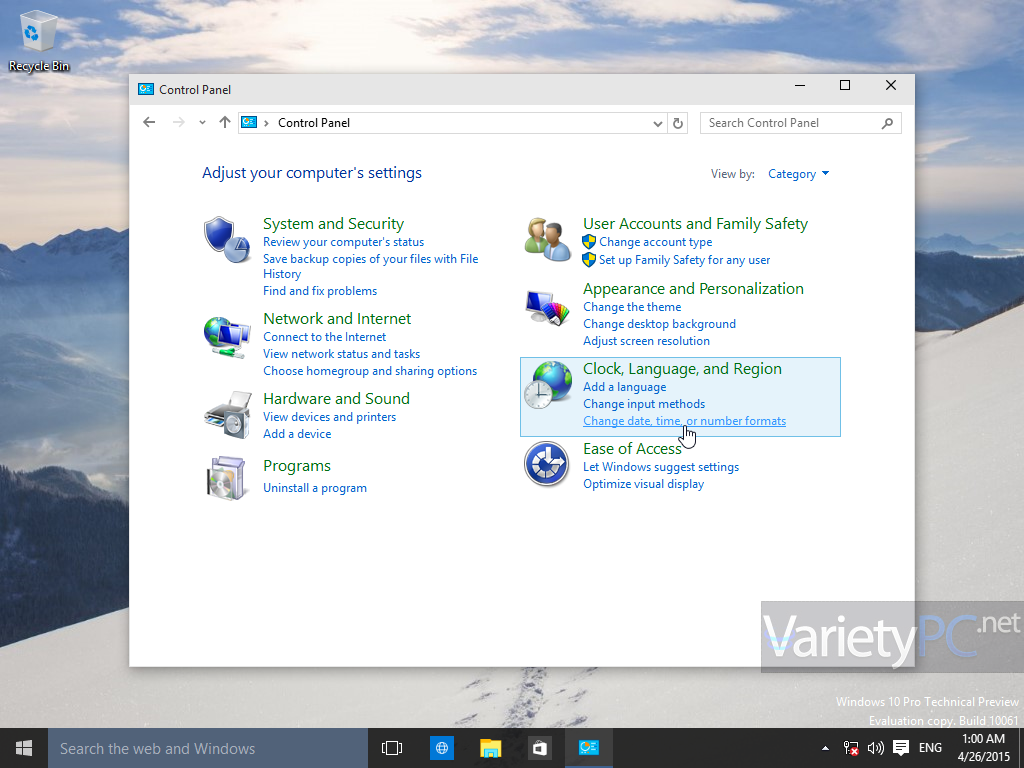
Task: Open the Network and Internet category
Action: (x=337, y=318)
